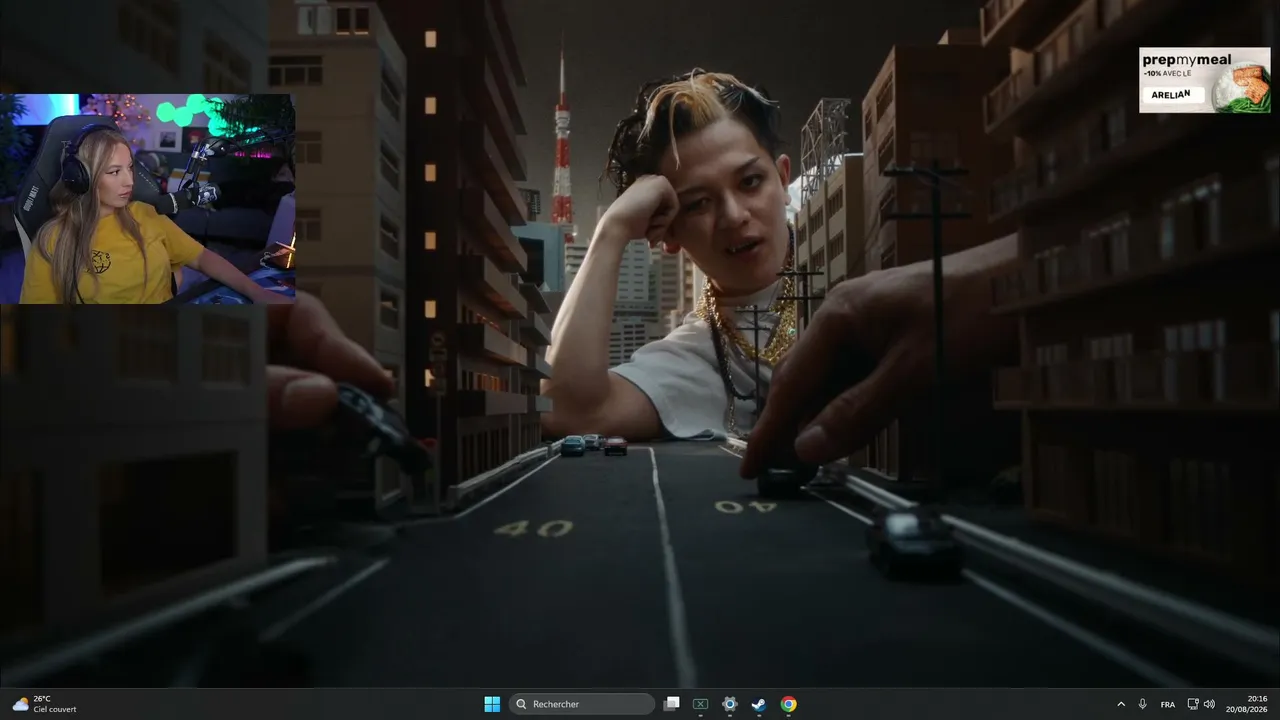Click the Rechercher search box
This screenshot has width=1280, height=720.
click(581, 704)
